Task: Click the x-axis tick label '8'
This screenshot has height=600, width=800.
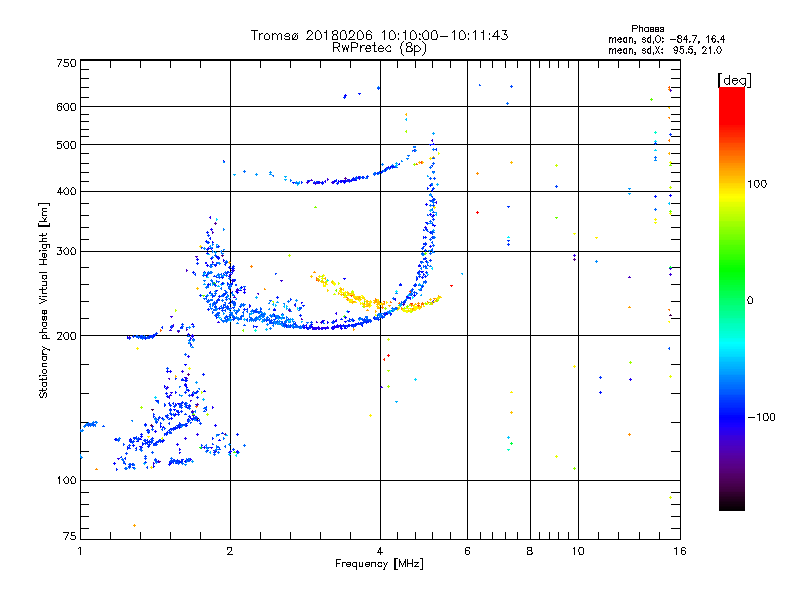Action: [530, 551]
